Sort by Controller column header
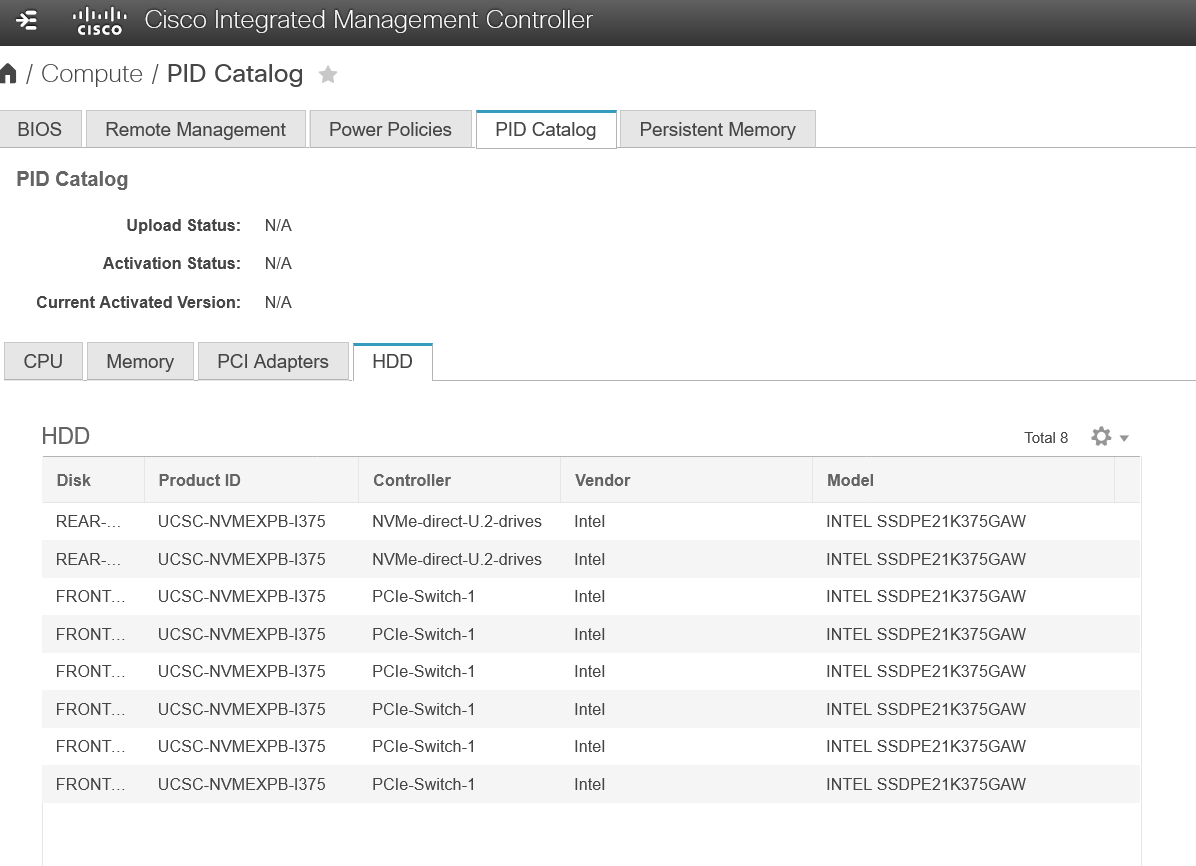Viewport: 1196px width, 866px height. [412, 480]
